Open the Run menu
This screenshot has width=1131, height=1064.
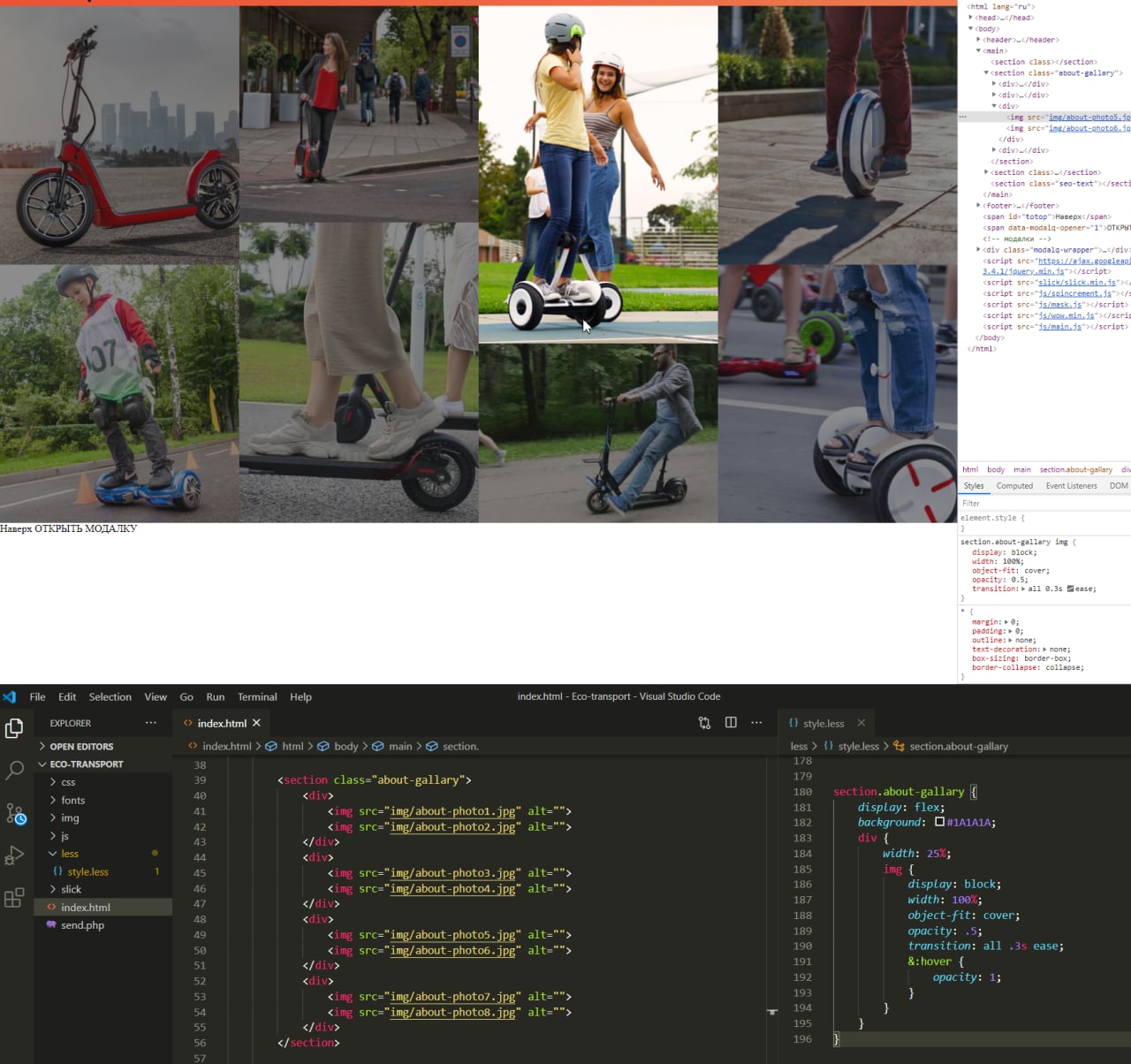(x=216, y=696)
